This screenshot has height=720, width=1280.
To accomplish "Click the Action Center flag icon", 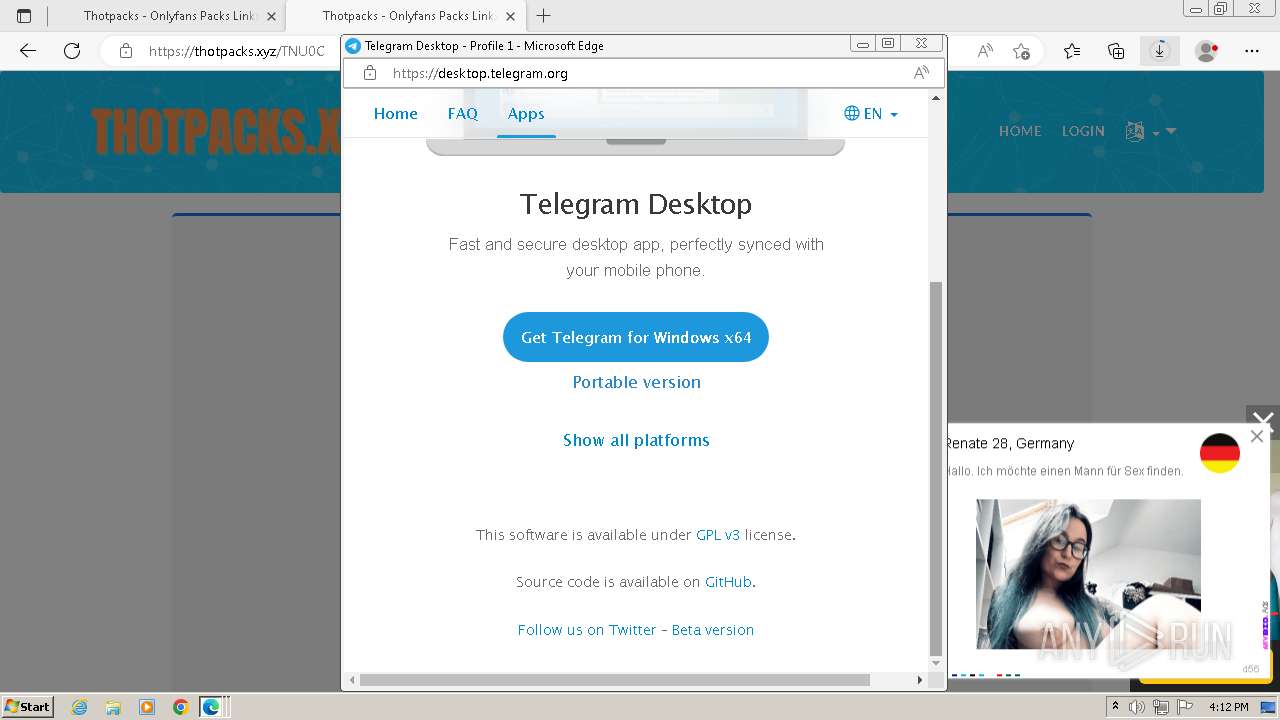I will [1183, 707].
